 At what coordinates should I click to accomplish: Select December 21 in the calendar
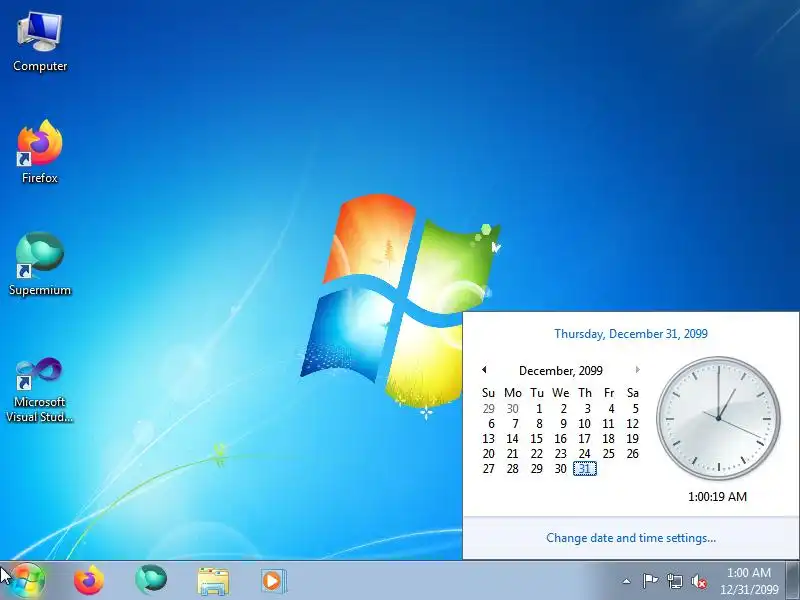pyautogui.click(x=512, y=454)
